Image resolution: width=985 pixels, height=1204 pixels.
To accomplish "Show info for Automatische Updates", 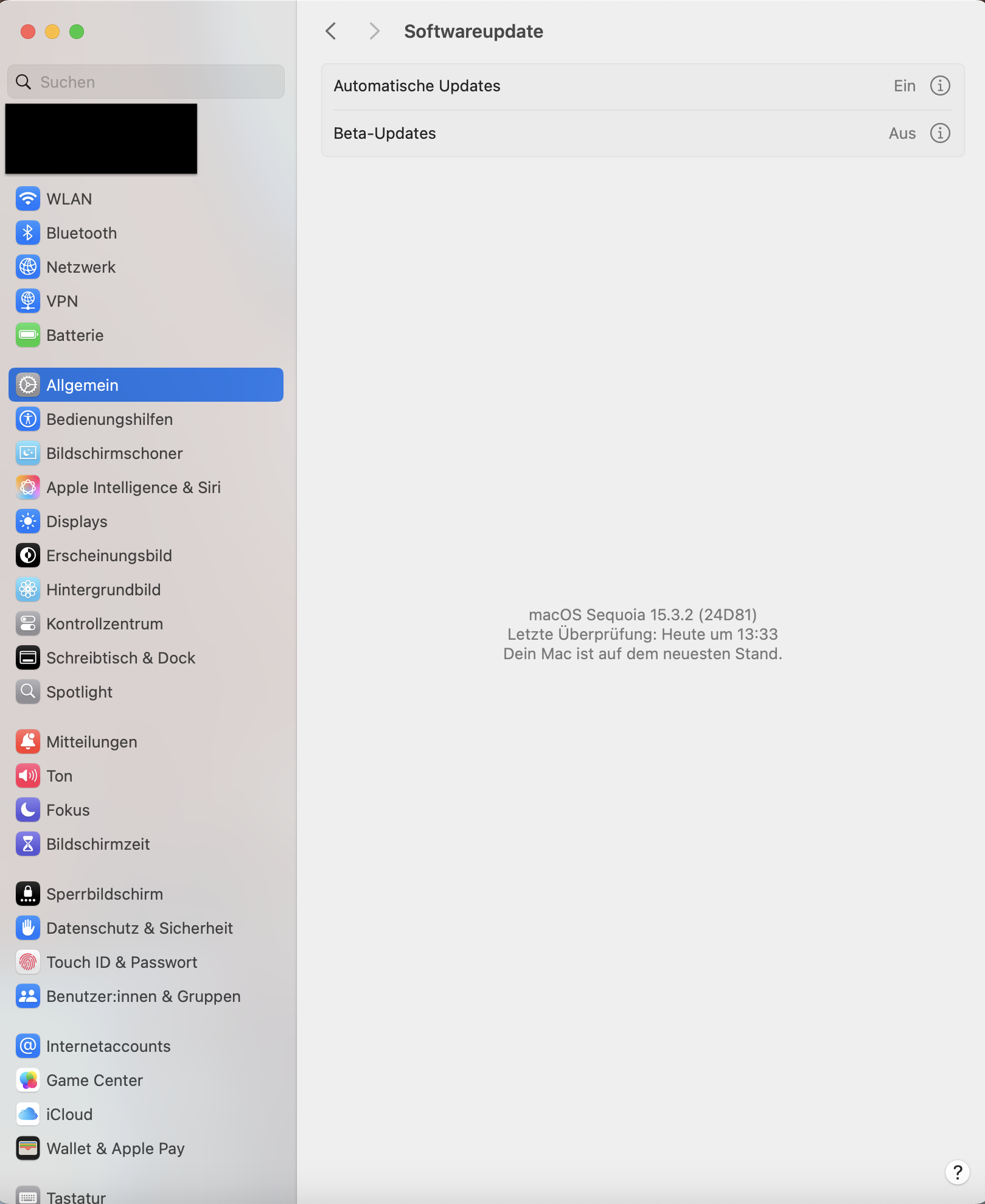I will point(940,86).
